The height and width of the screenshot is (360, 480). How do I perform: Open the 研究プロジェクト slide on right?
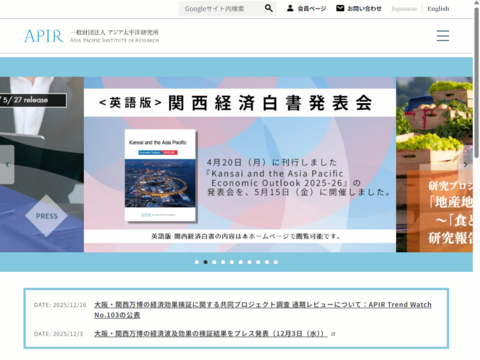click(x=434, y=165)
